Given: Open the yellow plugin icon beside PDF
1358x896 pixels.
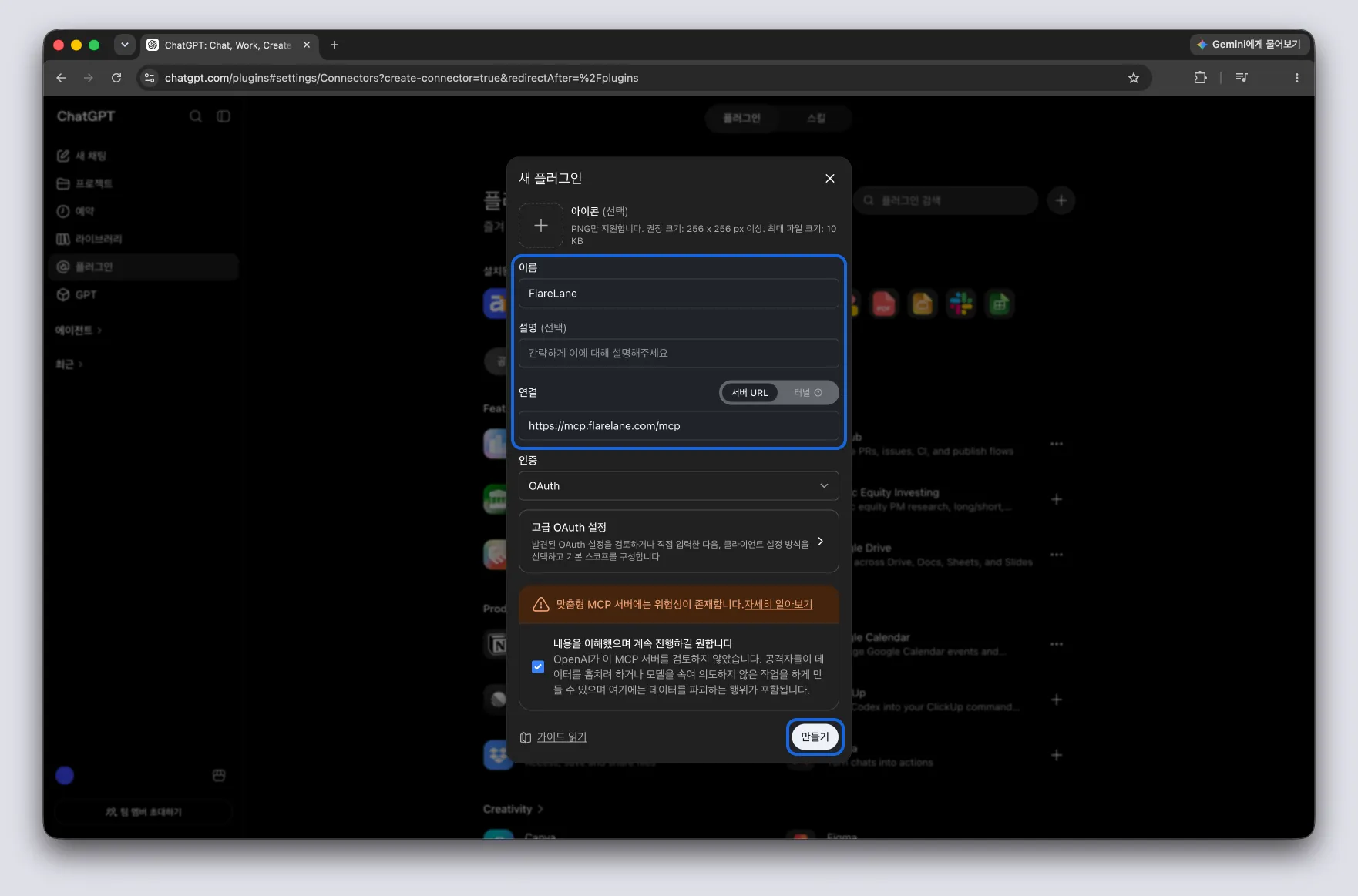Looking at the screenshot, I should pos(923,304).
